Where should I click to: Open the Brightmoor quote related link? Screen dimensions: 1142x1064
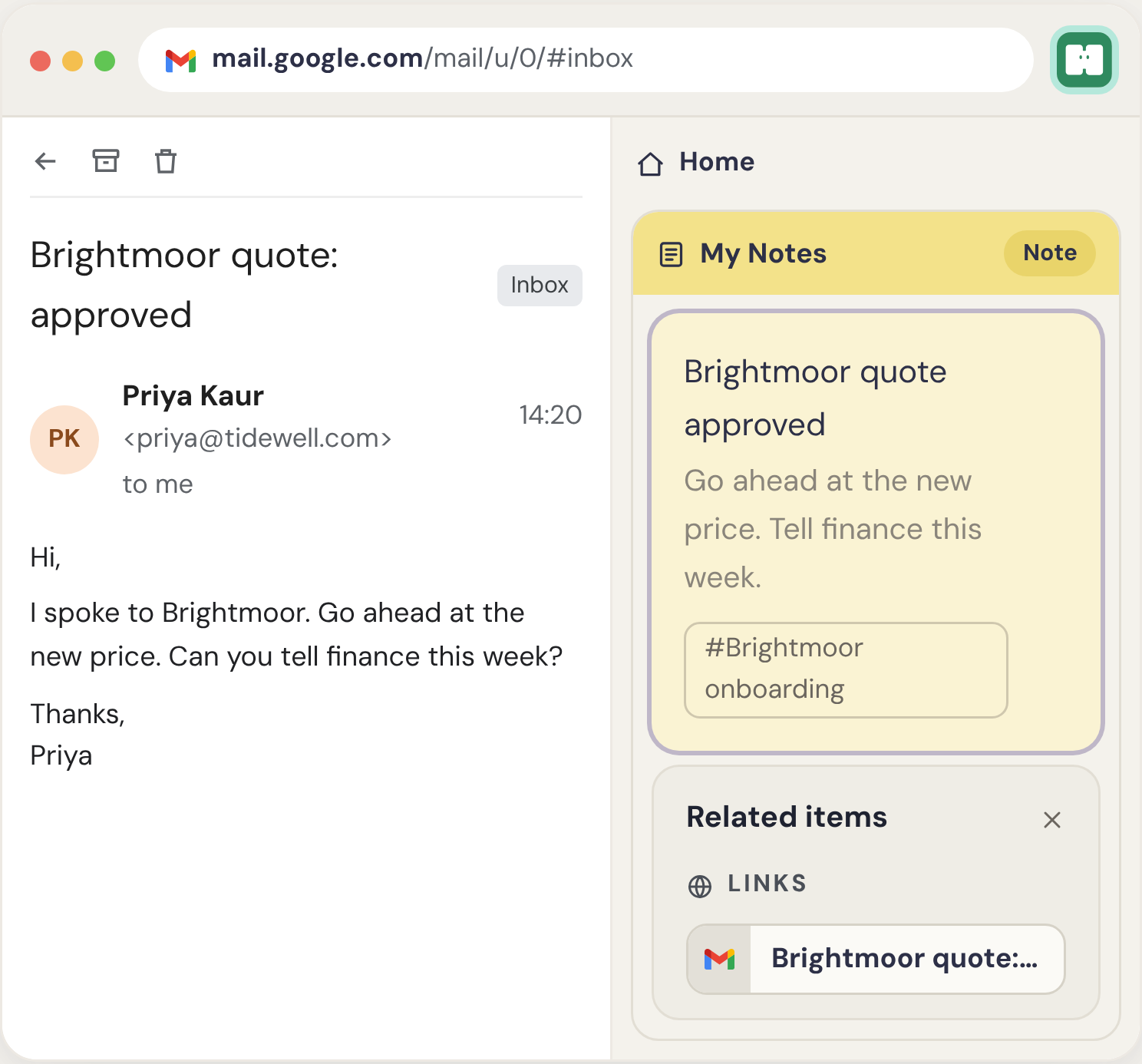[876, 959]
